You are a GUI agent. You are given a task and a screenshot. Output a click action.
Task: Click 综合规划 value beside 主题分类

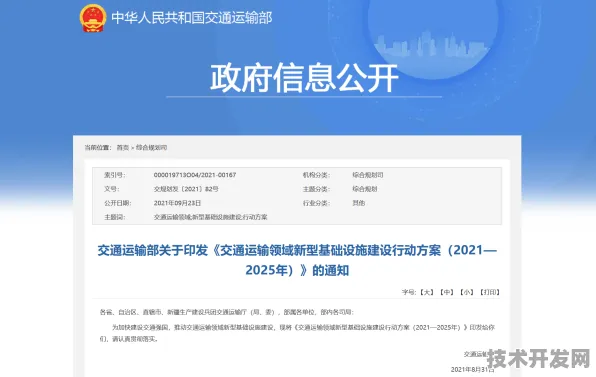point(365,189)
